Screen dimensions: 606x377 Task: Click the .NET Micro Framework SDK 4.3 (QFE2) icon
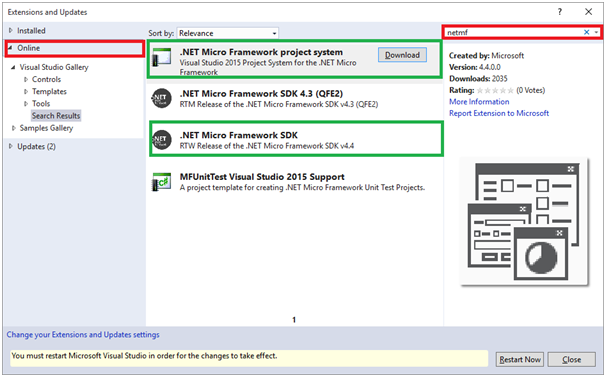[x=162, y=98]
